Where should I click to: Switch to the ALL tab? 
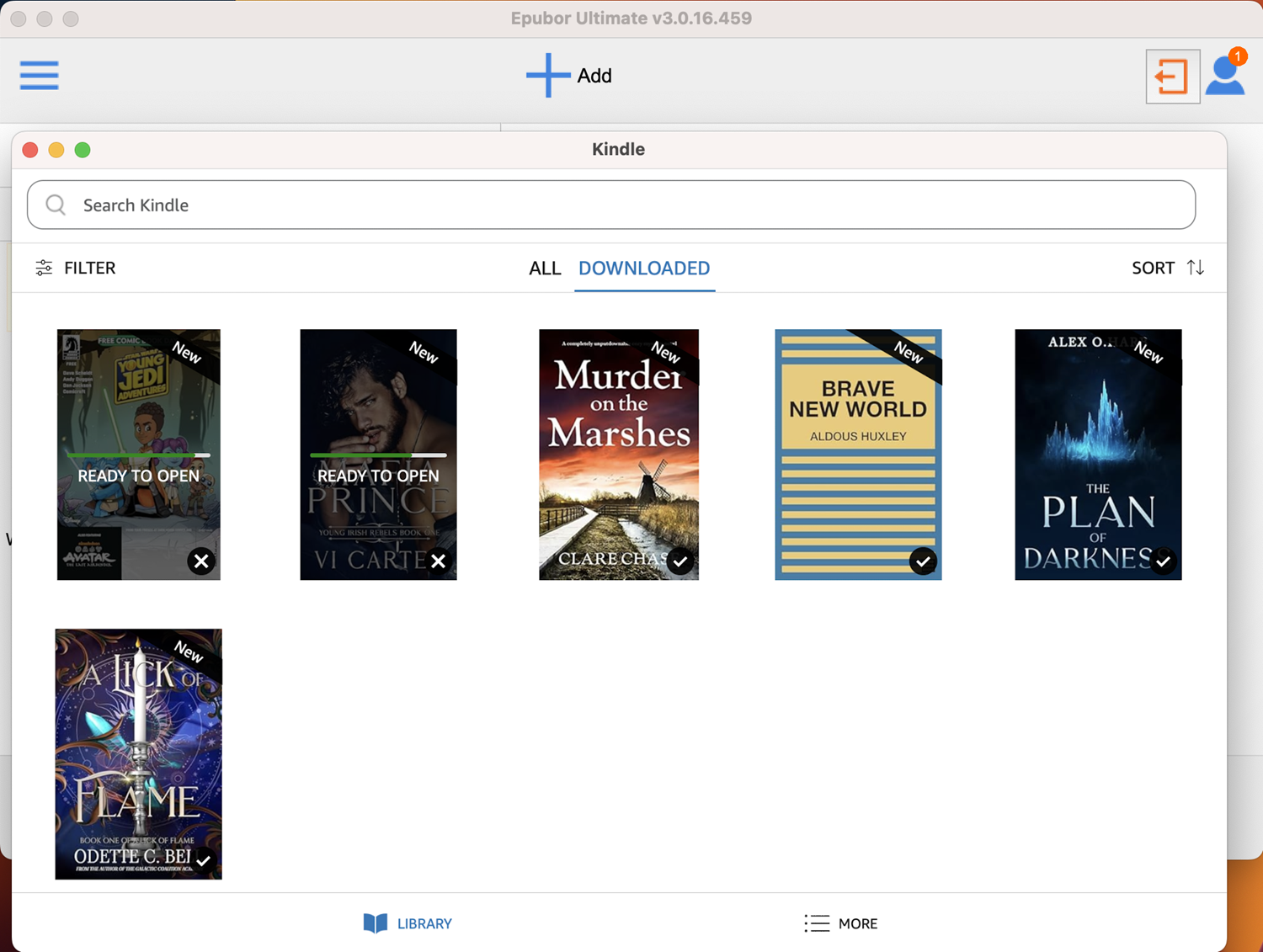pos(545,268)
